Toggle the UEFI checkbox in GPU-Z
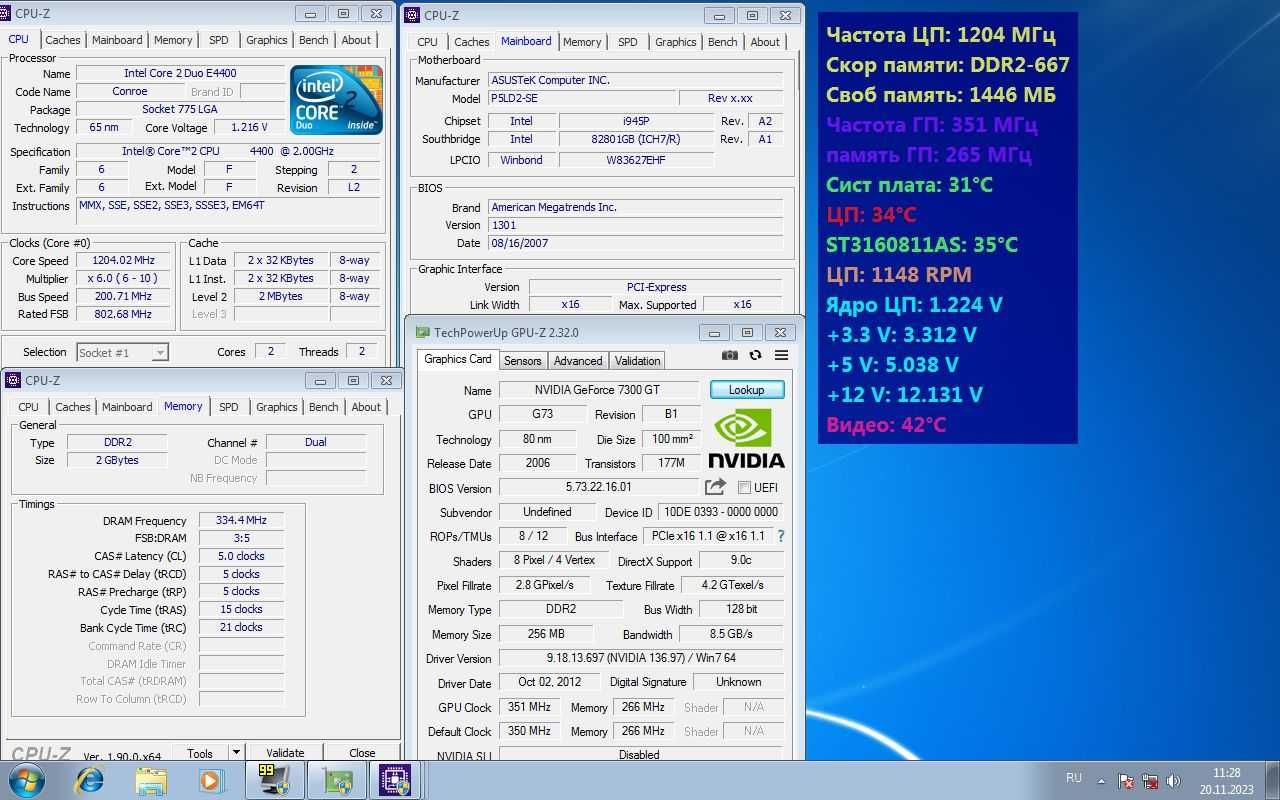 (x=744, y=488)
